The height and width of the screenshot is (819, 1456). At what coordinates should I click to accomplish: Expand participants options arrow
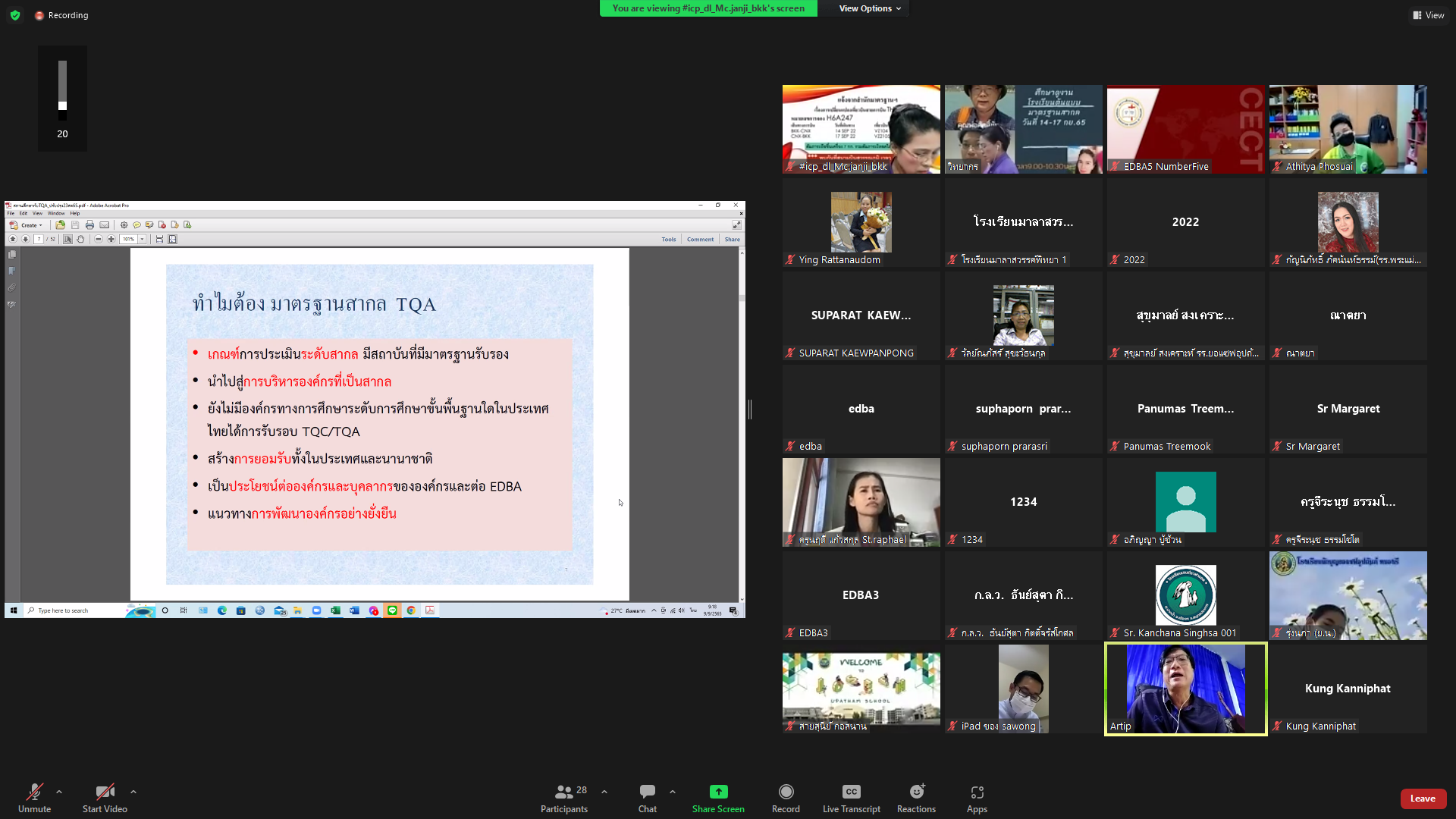[x=604, y=792]
